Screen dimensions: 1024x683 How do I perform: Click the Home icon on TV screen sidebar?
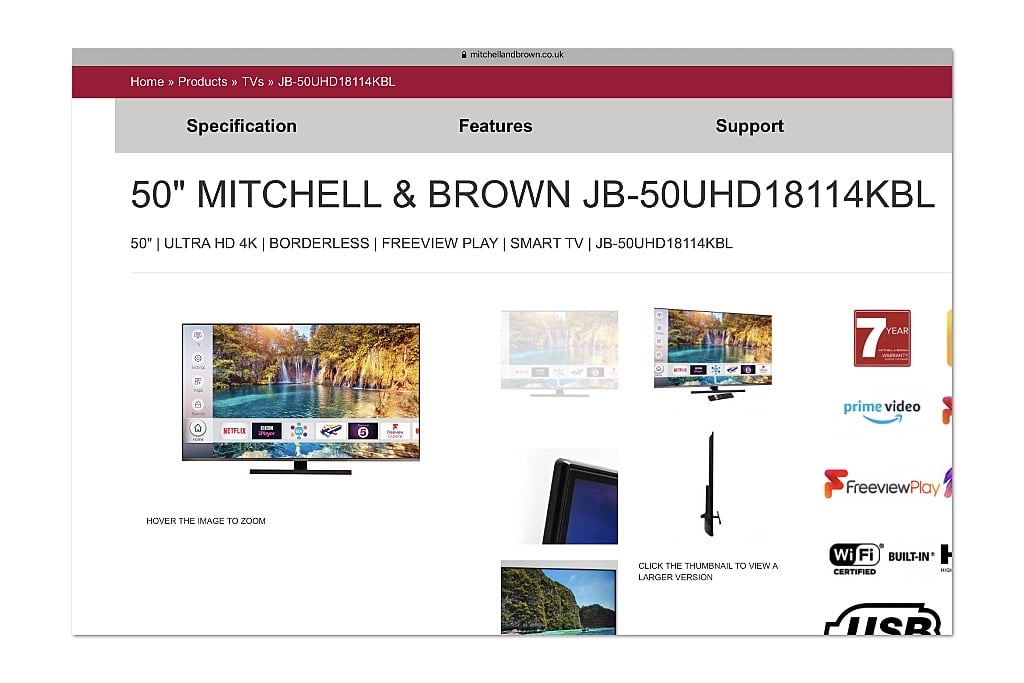tap(198, 429)
